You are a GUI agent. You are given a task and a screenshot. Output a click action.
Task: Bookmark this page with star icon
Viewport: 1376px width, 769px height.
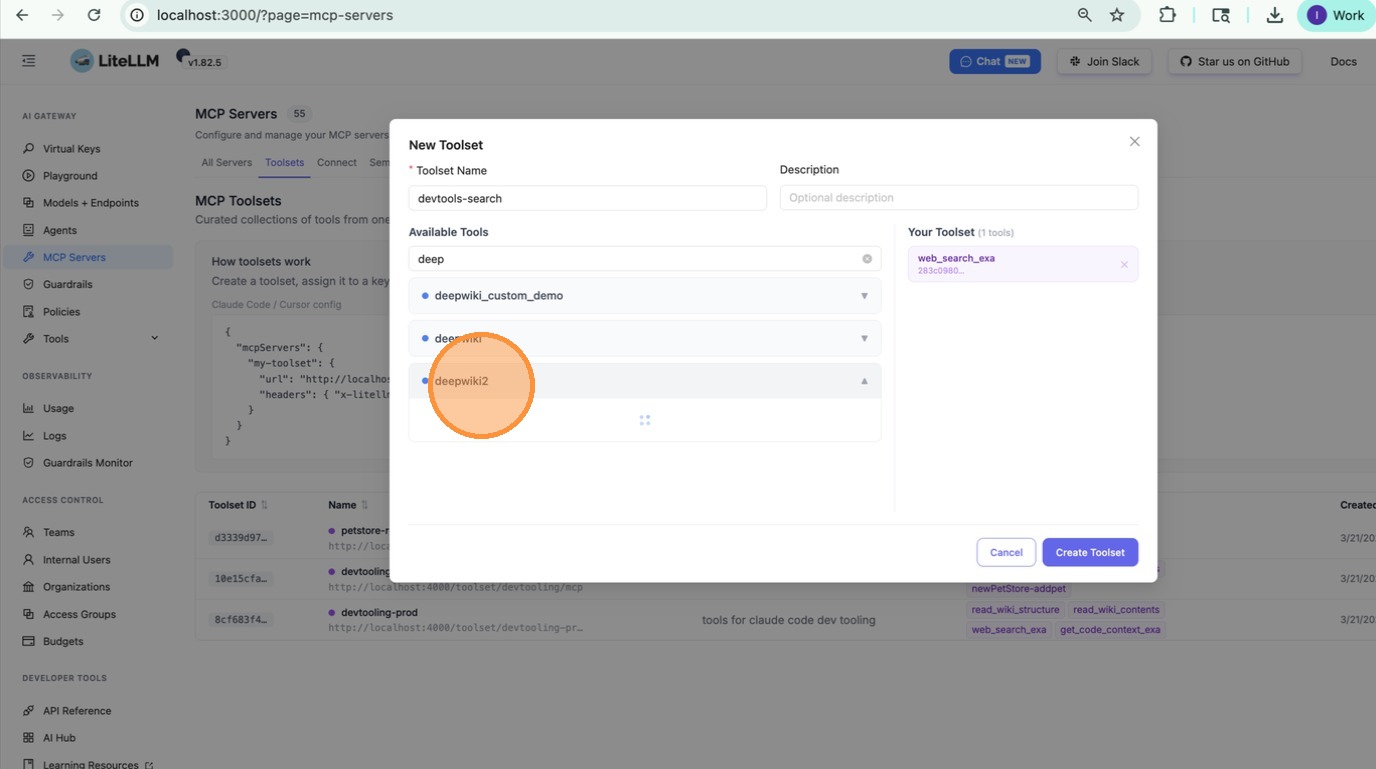pos(1117,15)
